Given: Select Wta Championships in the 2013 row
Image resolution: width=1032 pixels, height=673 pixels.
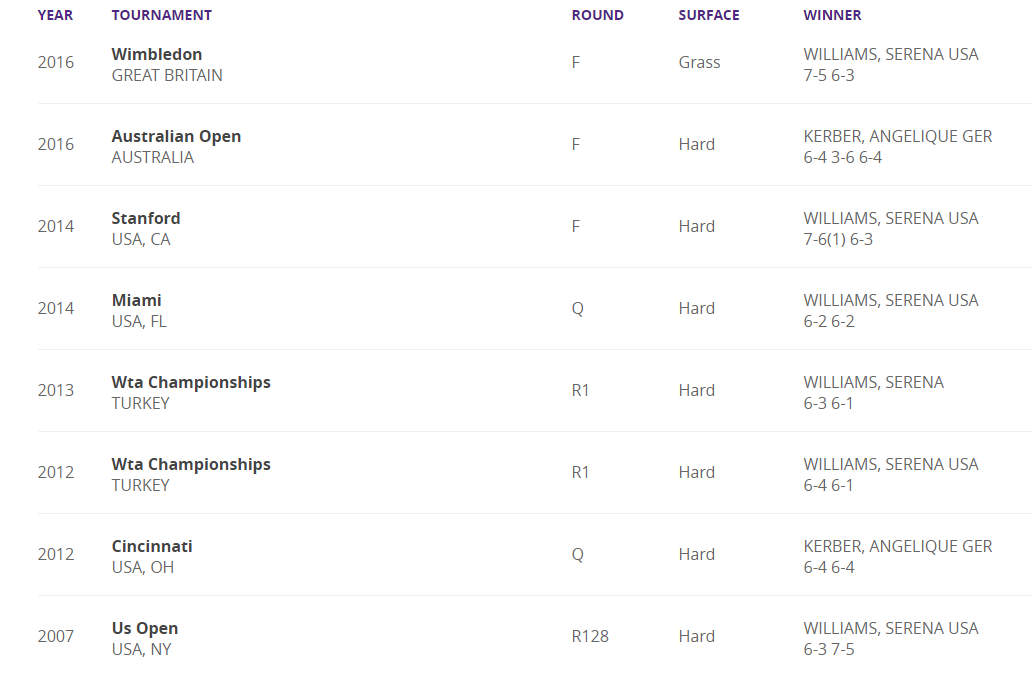Looking at the screenshot, I should pyautogui.click(x=192, y=382).
